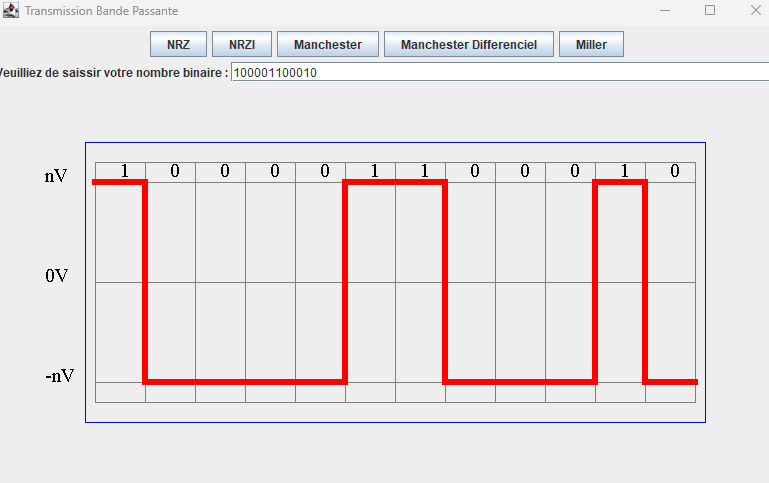Choose the Manchester encoding button

point(328,44)
